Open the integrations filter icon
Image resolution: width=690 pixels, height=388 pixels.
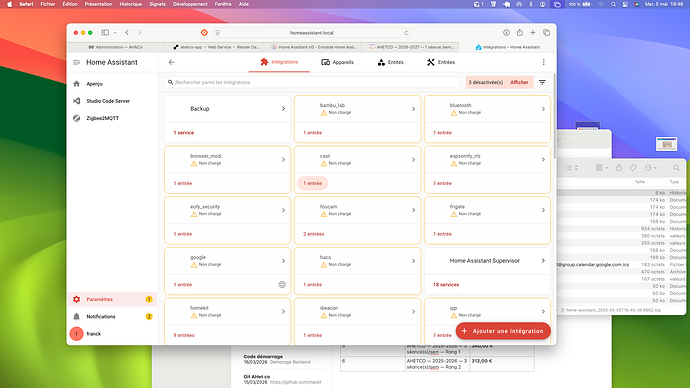542,82
